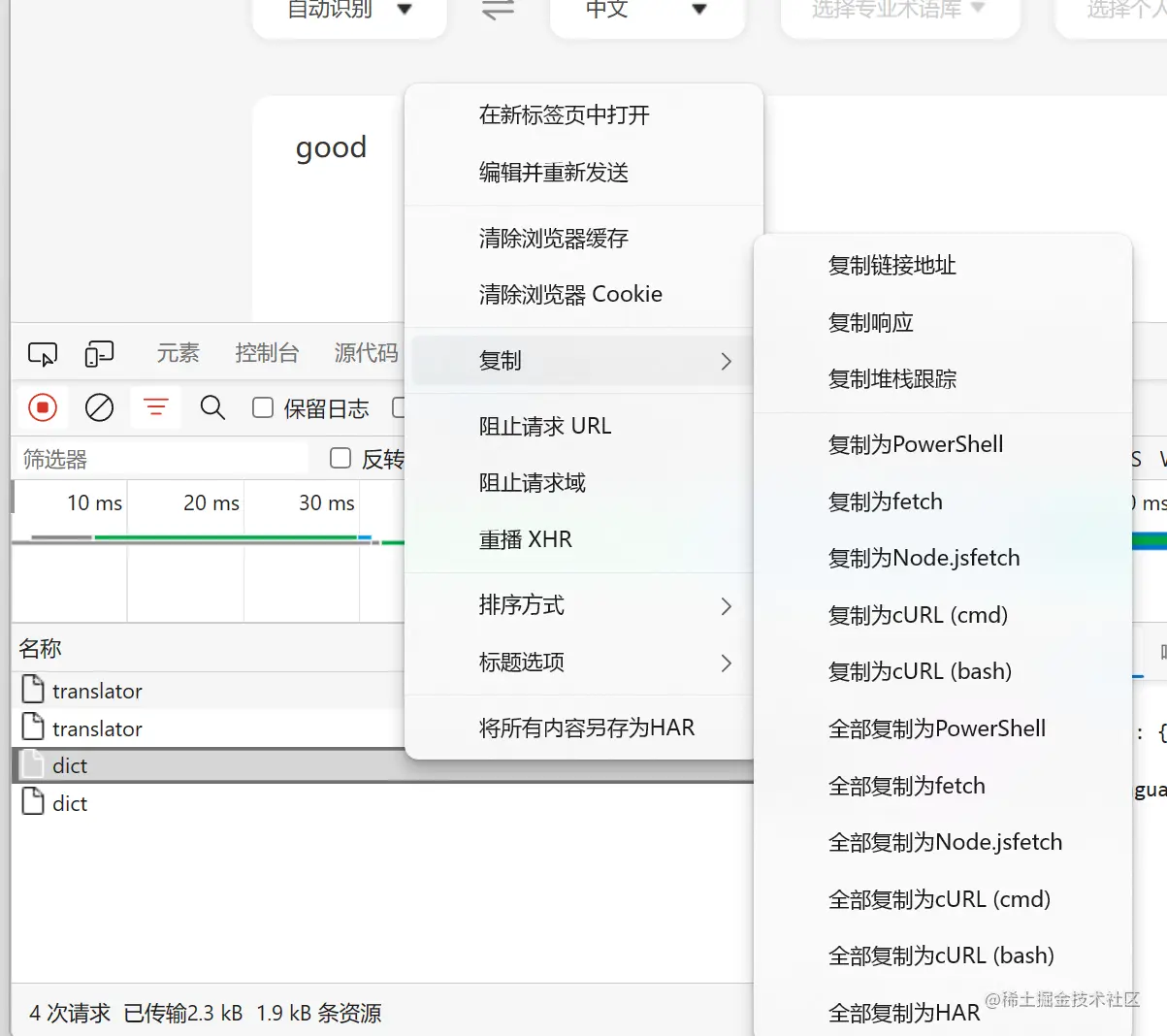Viewport: 1167px width, 1036px height.
Task: Toggle the 反转 checkbox
Action: pos(340,458)
